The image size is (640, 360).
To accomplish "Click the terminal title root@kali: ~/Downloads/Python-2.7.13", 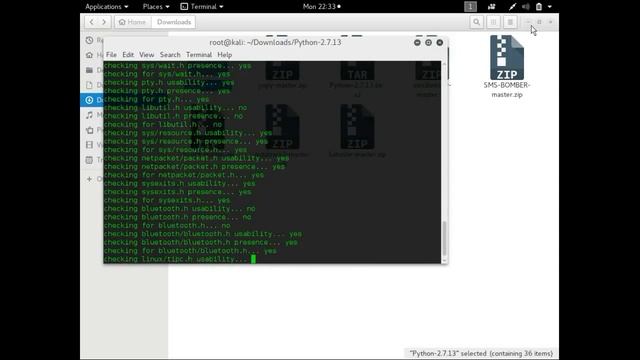I will (x=275, y=42).
